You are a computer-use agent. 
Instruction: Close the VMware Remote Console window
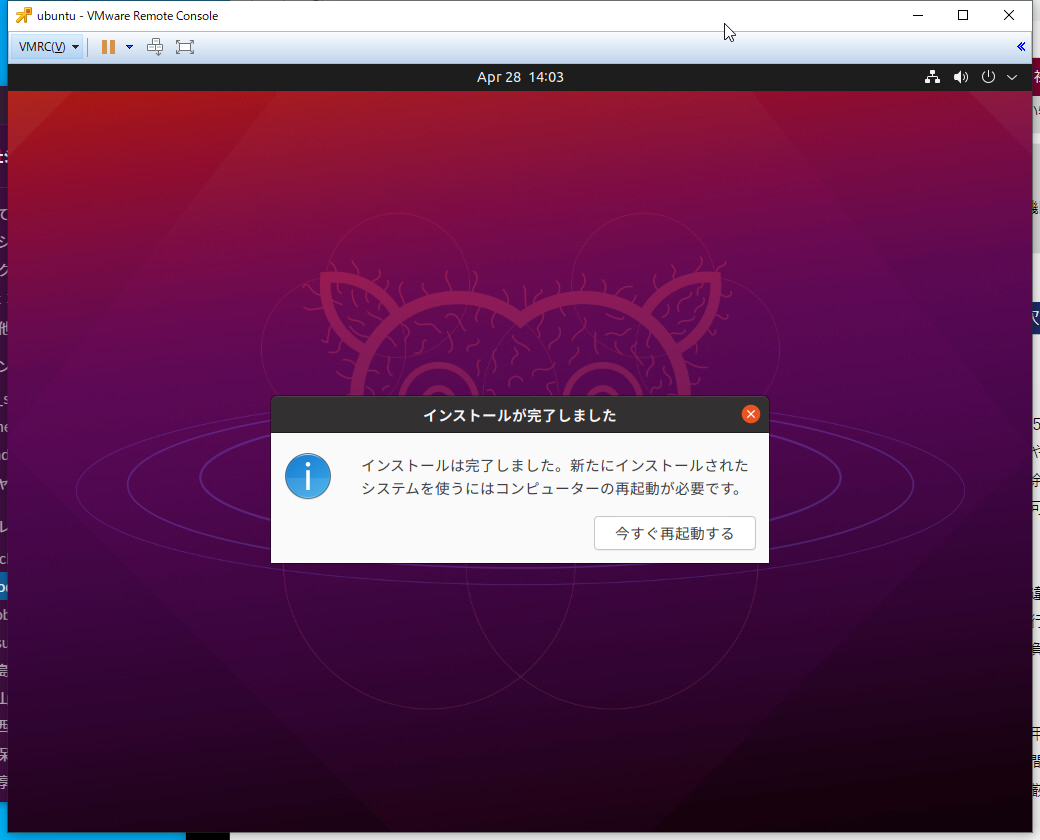click(x=1009, y=15)
